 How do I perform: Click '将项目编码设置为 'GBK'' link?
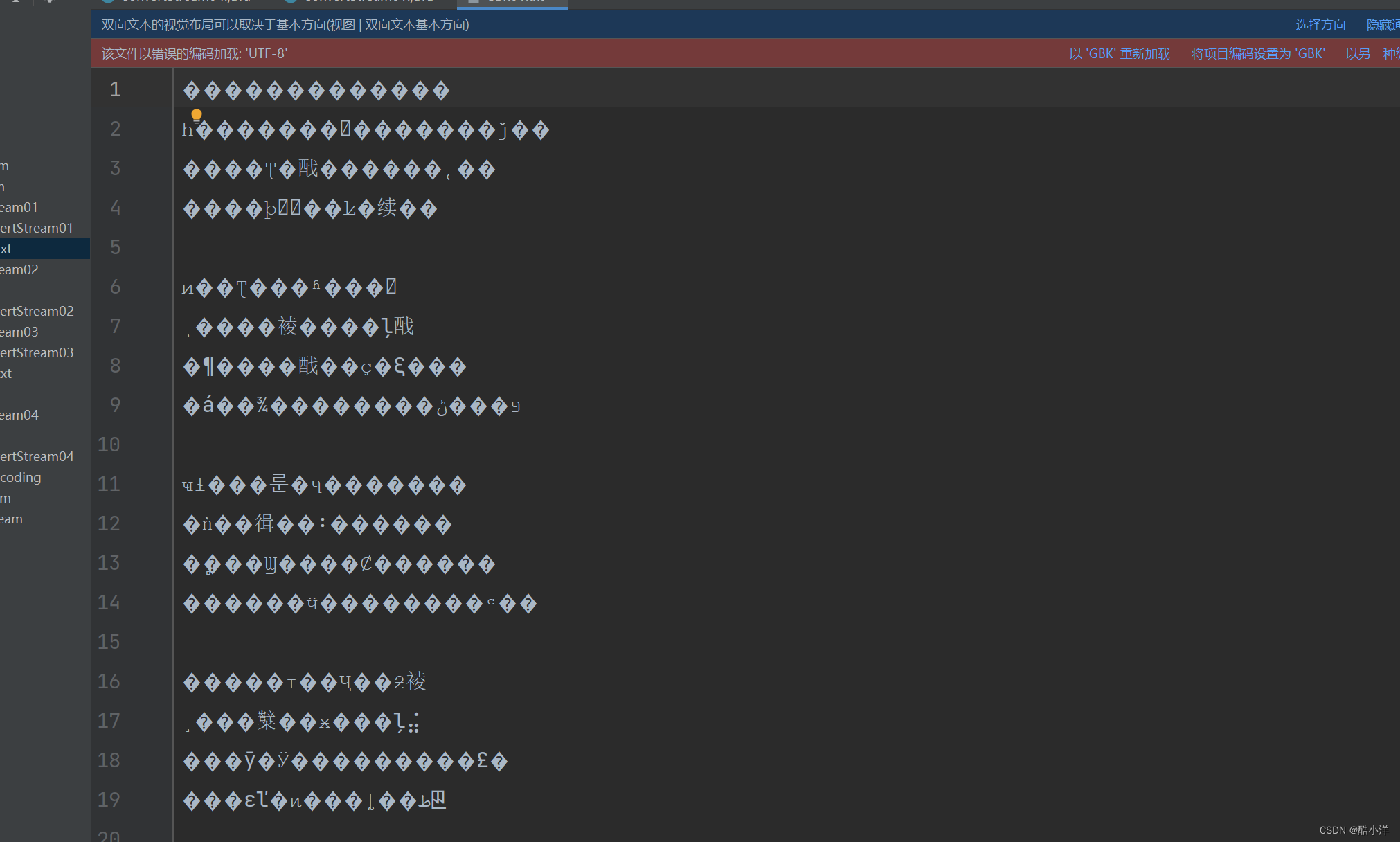[x=1258, y=54]
